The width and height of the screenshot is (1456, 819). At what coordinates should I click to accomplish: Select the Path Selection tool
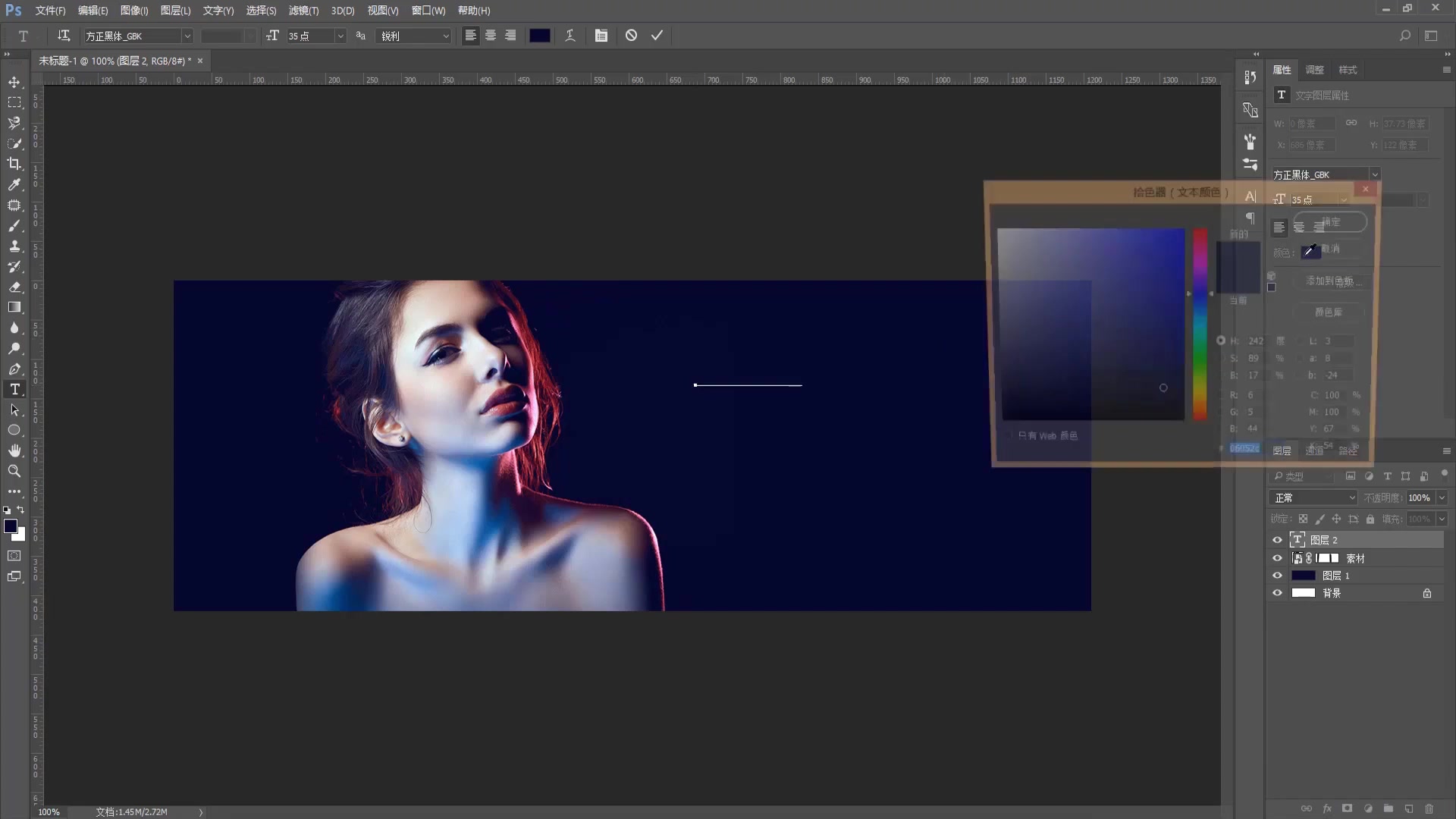pyautogui.click(x=14, y=409)
